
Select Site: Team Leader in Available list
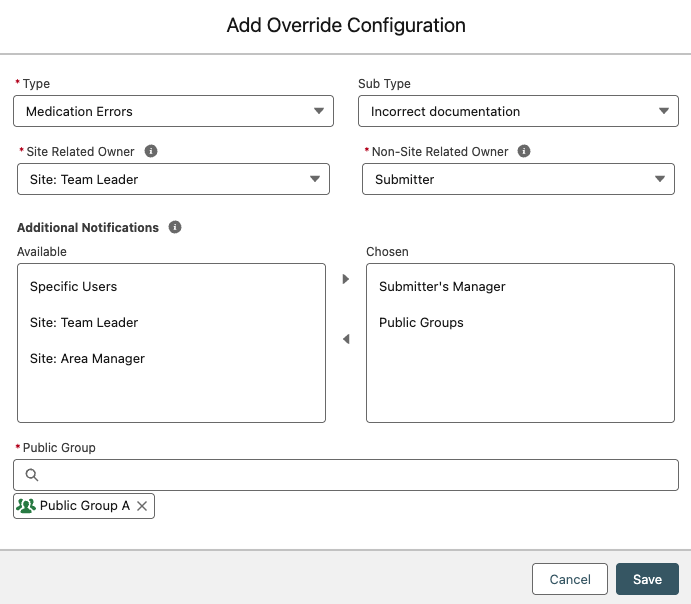pyautogui.click(x=84, y=323)
